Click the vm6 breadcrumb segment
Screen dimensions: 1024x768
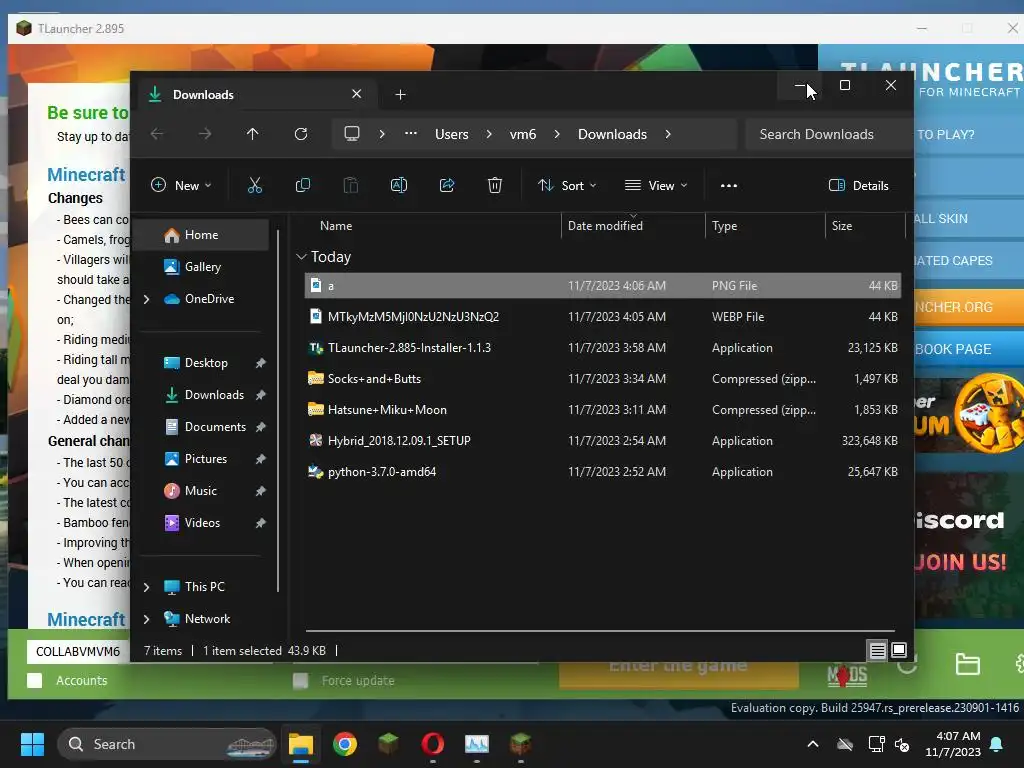click(522, 134)
